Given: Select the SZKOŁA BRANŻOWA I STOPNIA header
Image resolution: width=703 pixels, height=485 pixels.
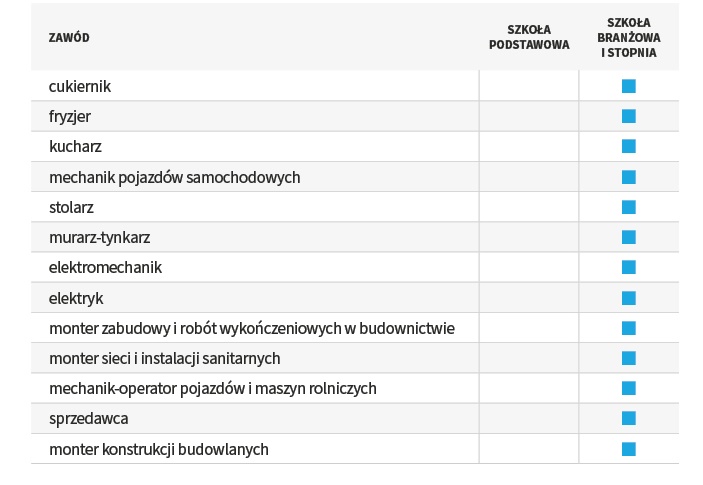Looking at the screenshot, I should tap(629, 38).
